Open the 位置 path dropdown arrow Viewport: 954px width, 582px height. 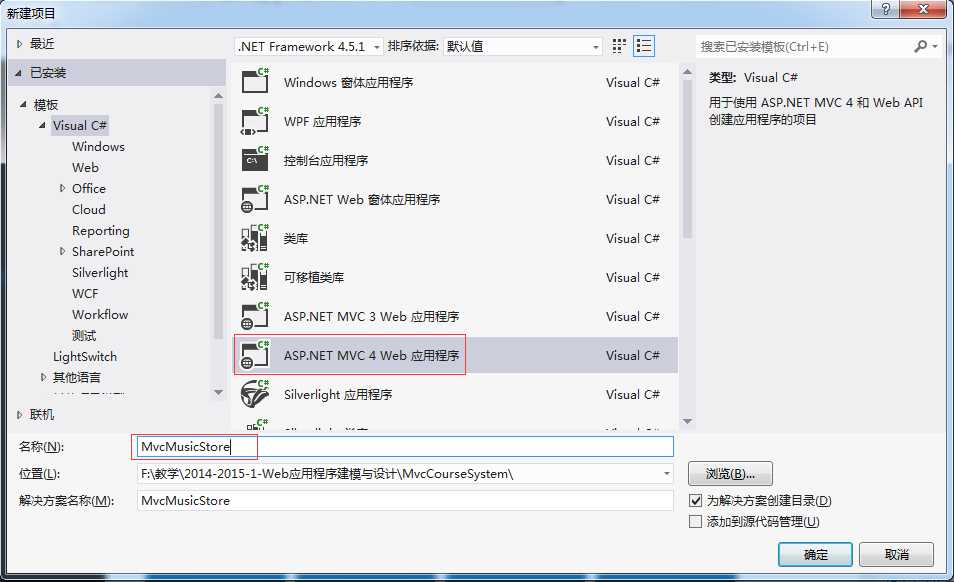coord(667,474)
